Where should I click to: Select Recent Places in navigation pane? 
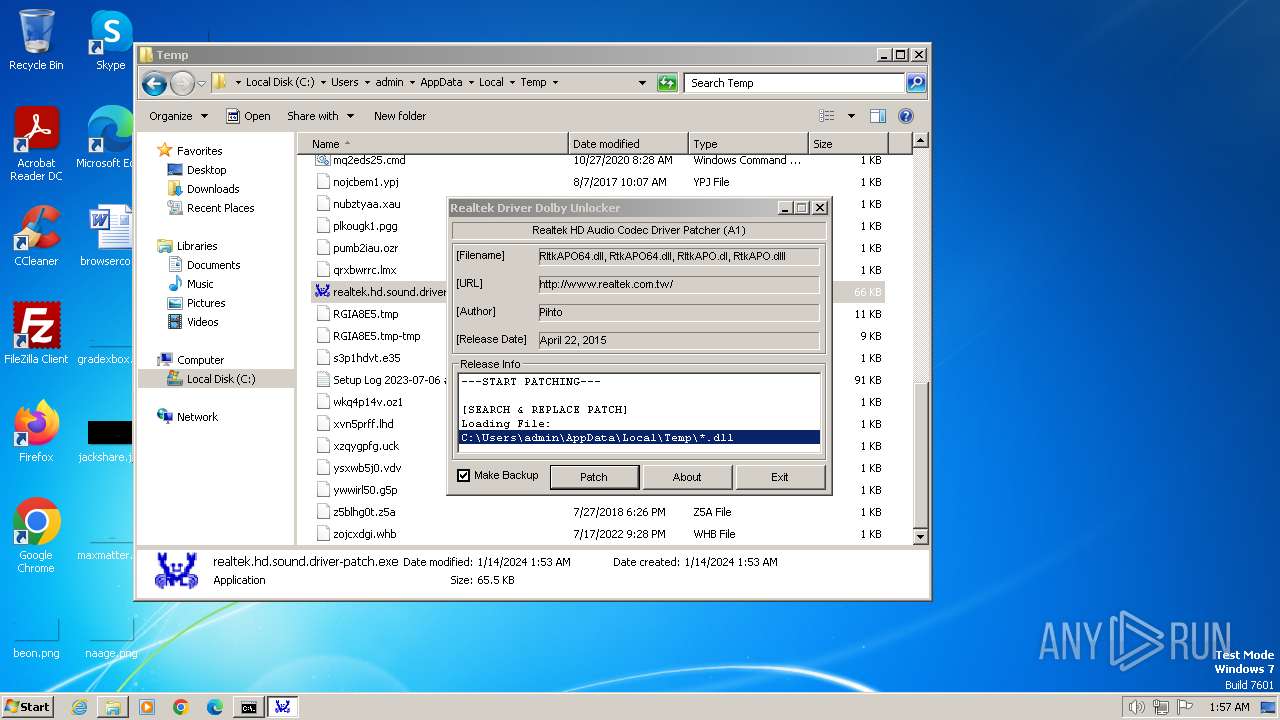point(220,208)
